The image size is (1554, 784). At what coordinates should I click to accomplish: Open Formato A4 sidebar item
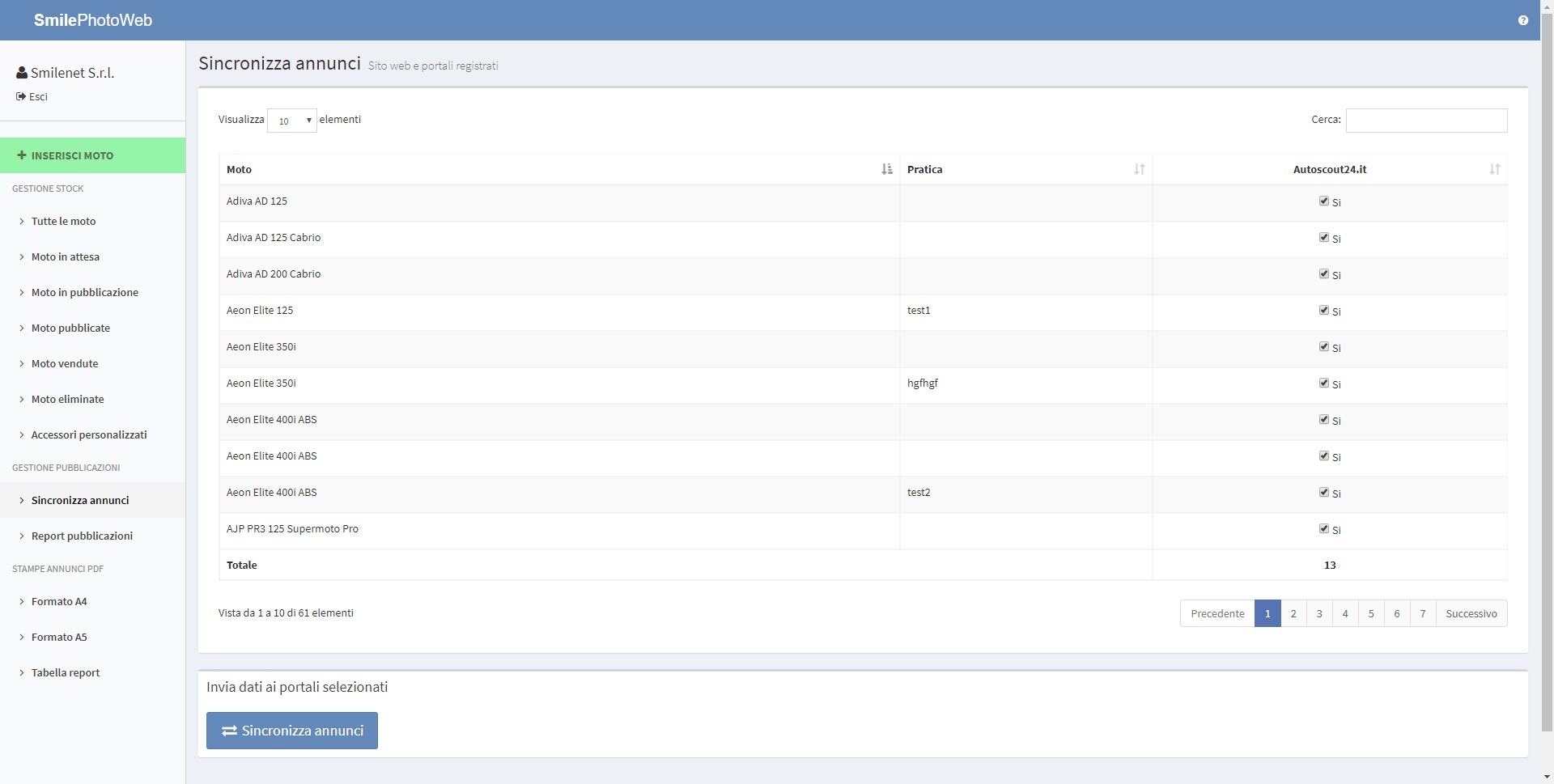coord(92,601)
